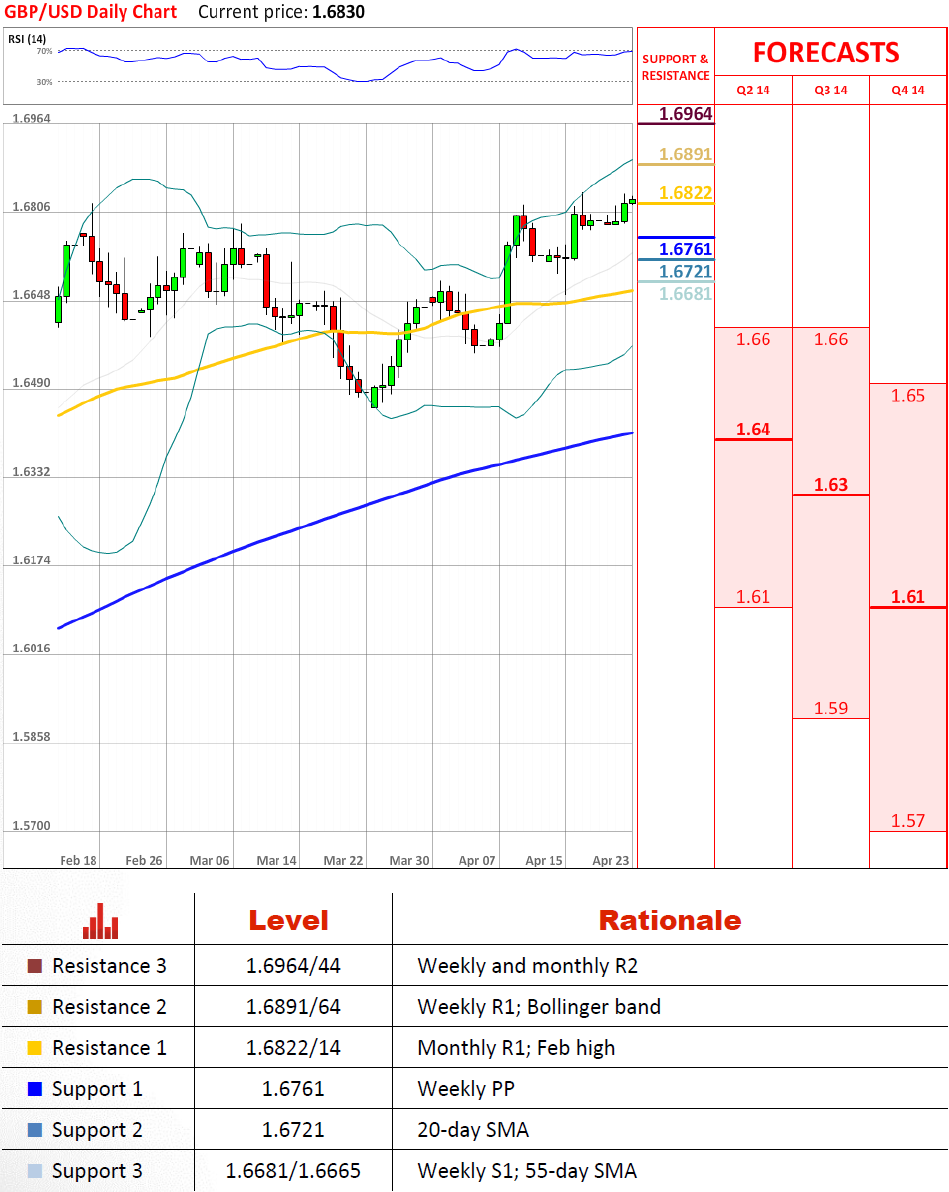Select the Q2 14 forecast column header
This screenshot has width=949, height=1192.
click(753, 90)
